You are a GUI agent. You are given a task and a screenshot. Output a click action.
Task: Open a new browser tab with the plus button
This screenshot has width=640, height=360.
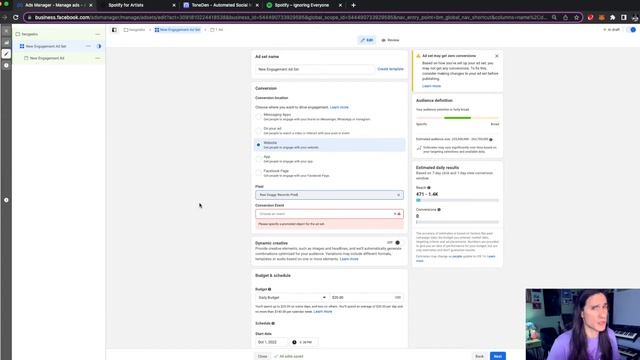point(353,5)
